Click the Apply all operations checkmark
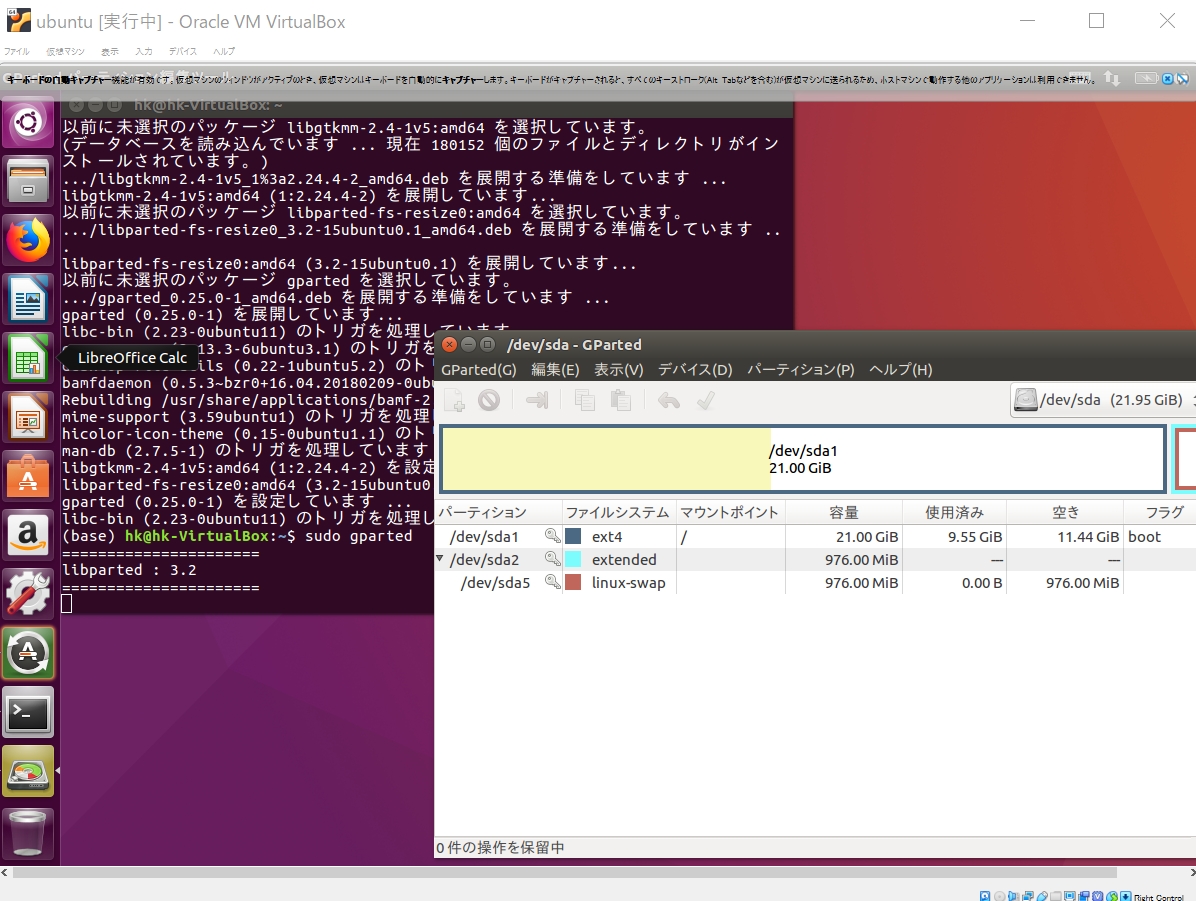The width and height of the screenshot is (1196, 901). tap(706, 400)
